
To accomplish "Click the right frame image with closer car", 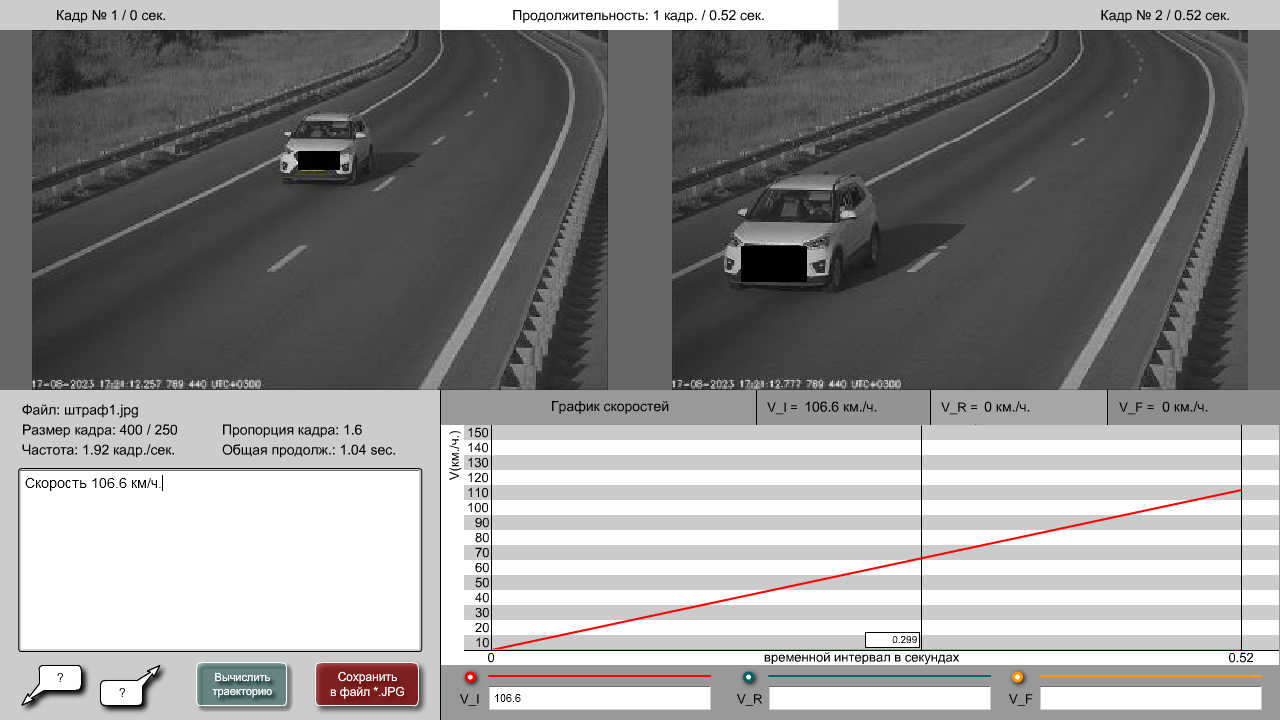I will tap(959, 209).
